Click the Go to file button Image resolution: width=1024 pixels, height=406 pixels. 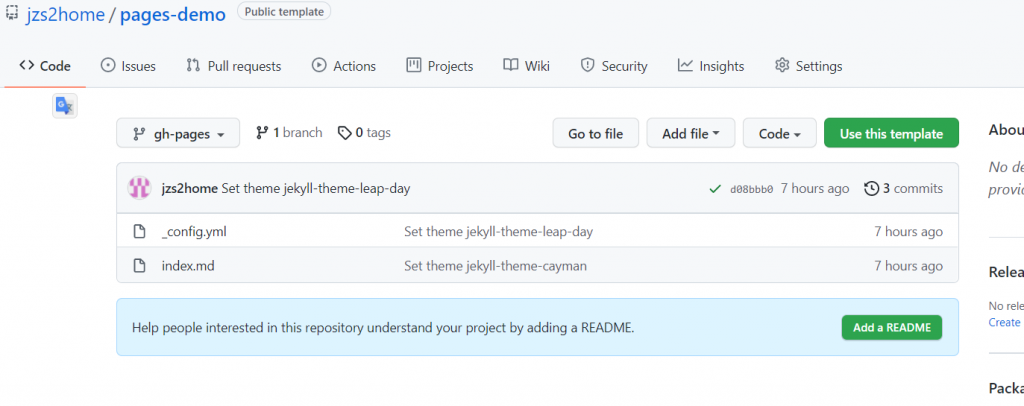coord(595,133)
